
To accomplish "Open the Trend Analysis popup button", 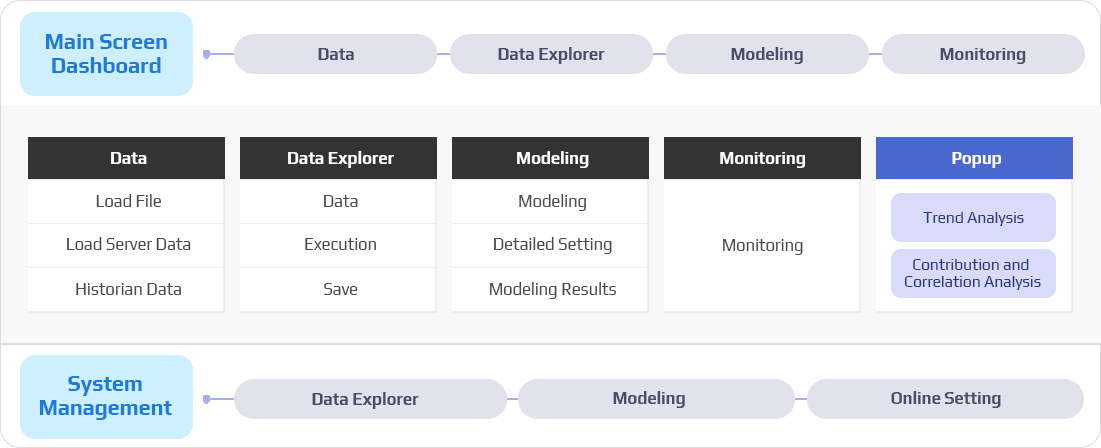I will coord(973,217).
